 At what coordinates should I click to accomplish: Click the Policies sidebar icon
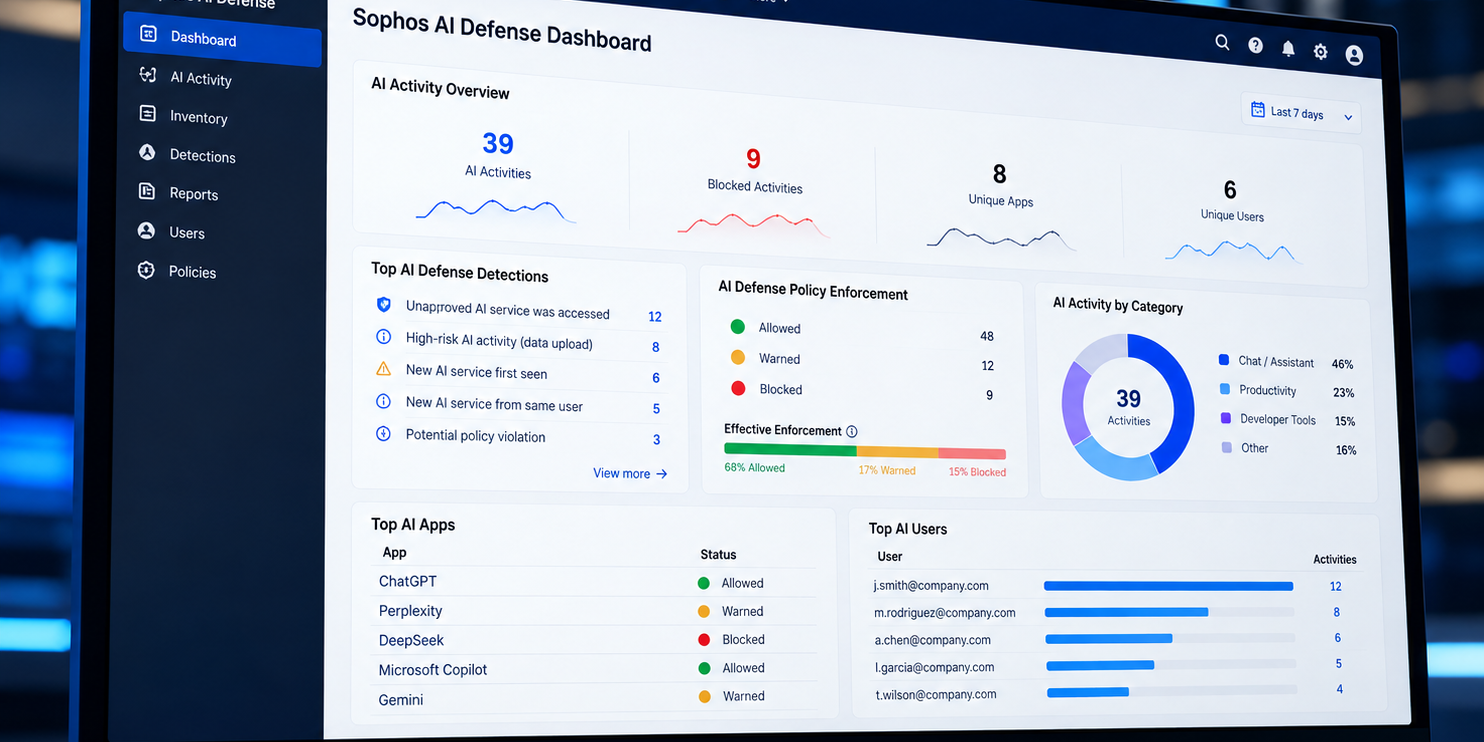pos(146,270)
